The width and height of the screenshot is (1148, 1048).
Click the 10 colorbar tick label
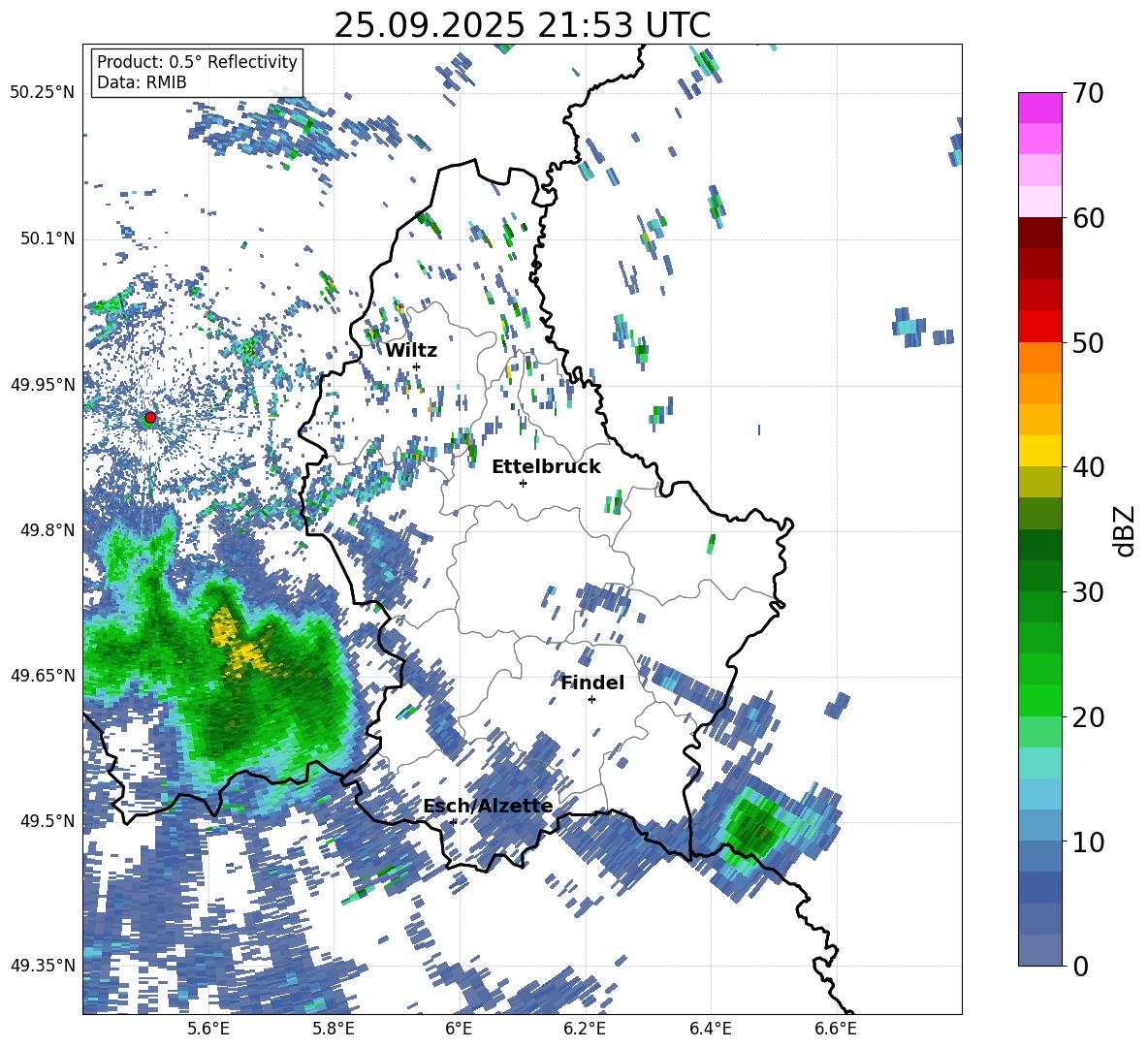click(x=1087, y=841)
